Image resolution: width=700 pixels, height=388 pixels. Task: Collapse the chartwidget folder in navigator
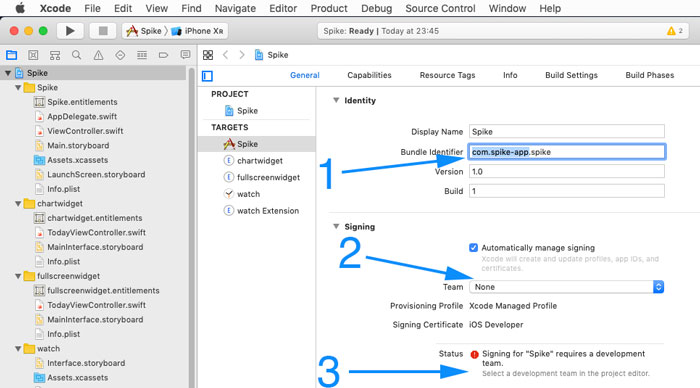pyautogui.click(x=18, y=204)
